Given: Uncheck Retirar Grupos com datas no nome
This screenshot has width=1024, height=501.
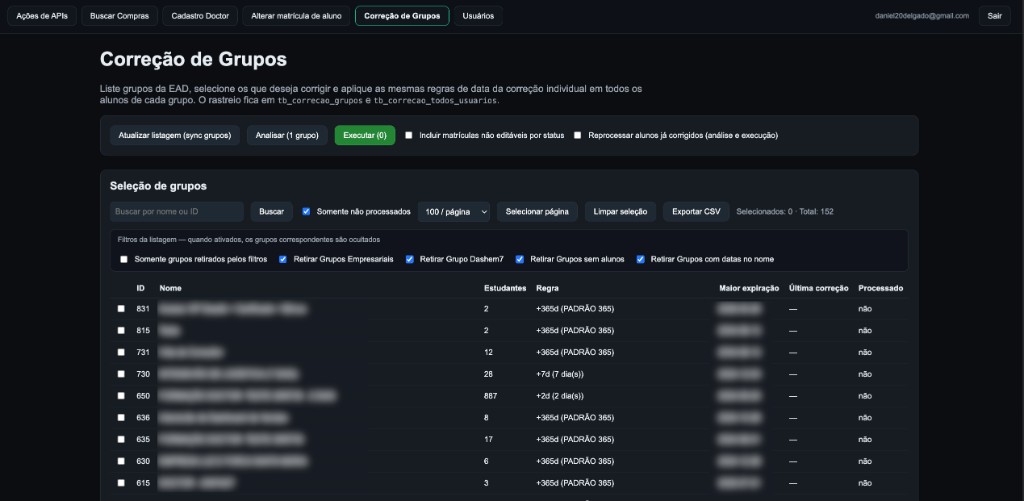Looking at the screenshot, I should tap(641, 259).
